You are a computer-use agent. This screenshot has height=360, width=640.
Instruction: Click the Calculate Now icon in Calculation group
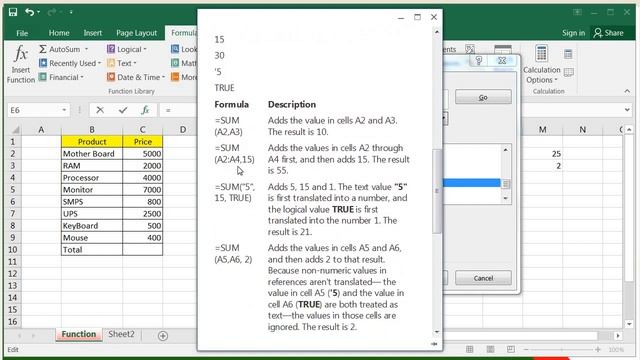tap(568, 54)
